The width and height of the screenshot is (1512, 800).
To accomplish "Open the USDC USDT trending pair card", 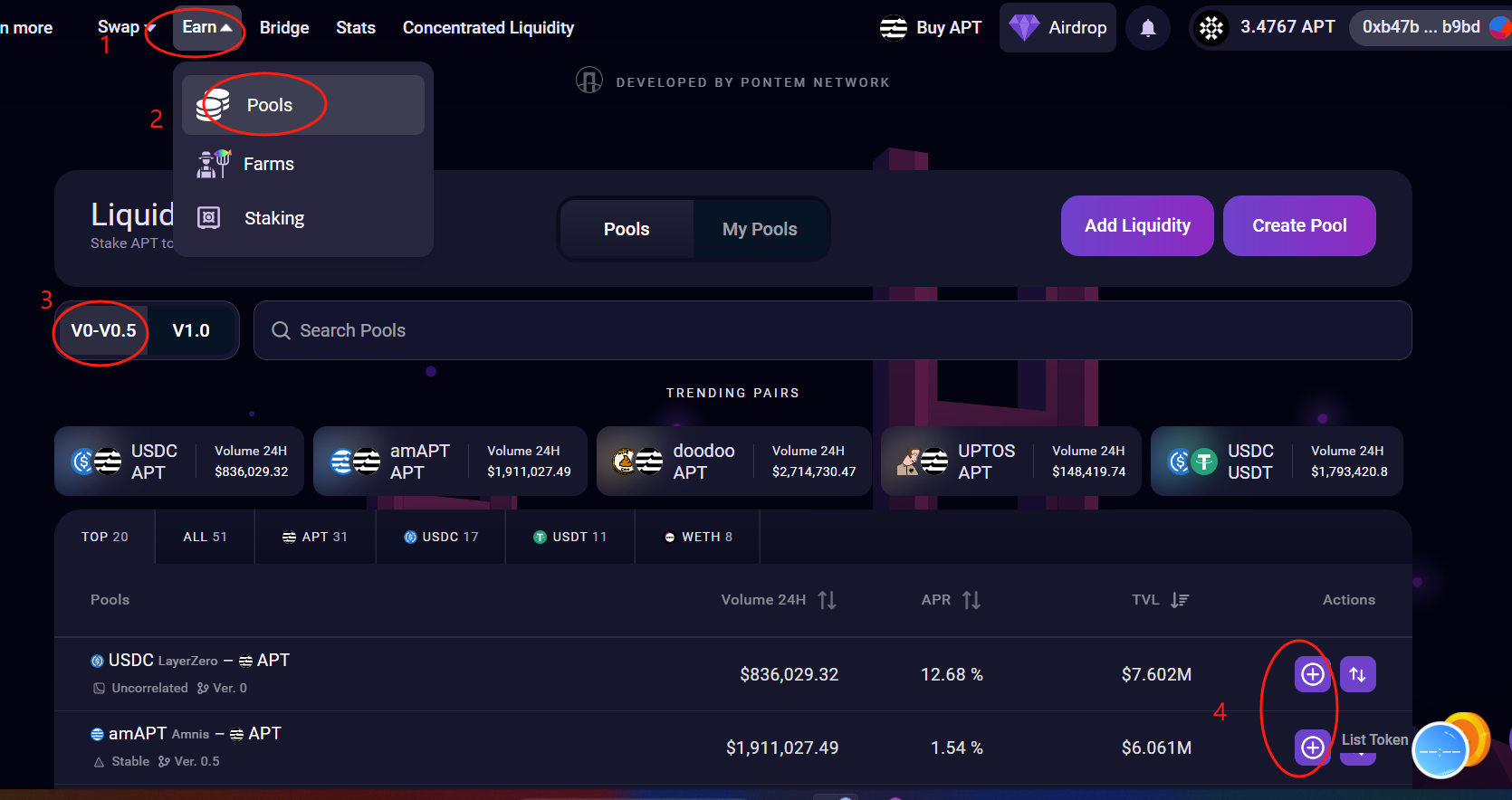I will pos(1277,462).
